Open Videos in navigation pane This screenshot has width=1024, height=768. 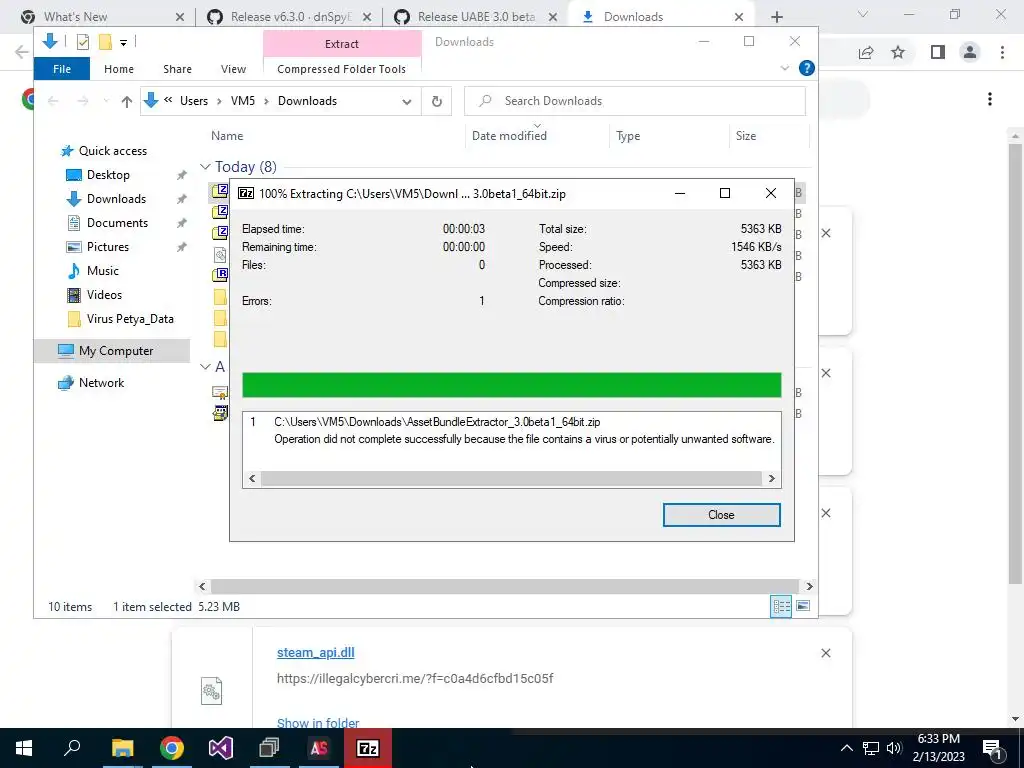[x=104, y=295]
